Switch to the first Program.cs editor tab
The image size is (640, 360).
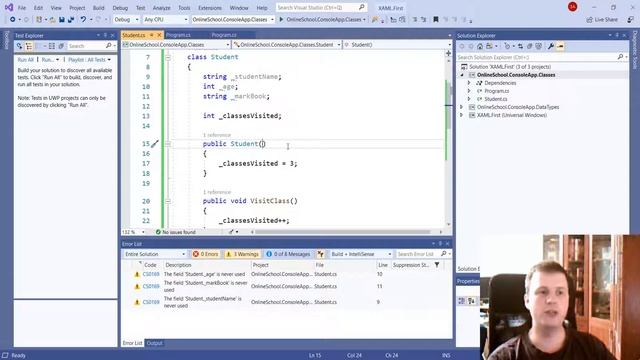tap(178, 35)
